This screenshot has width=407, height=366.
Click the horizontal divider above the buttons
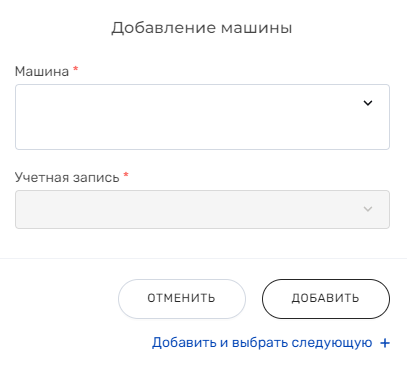pos(203,258)
